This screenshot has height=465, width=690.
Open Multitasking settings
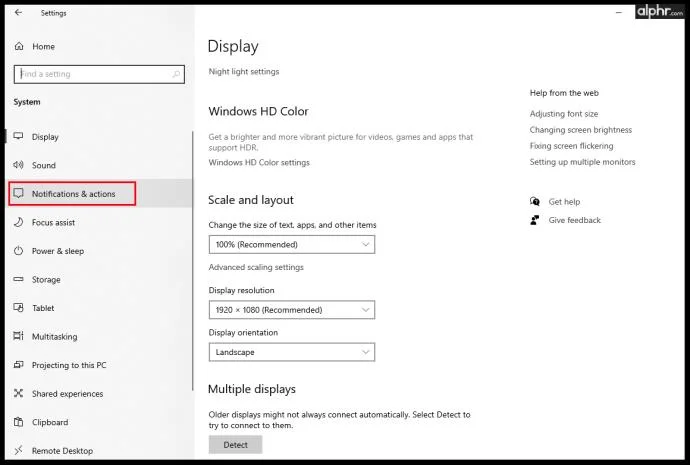tap(55, 337)
